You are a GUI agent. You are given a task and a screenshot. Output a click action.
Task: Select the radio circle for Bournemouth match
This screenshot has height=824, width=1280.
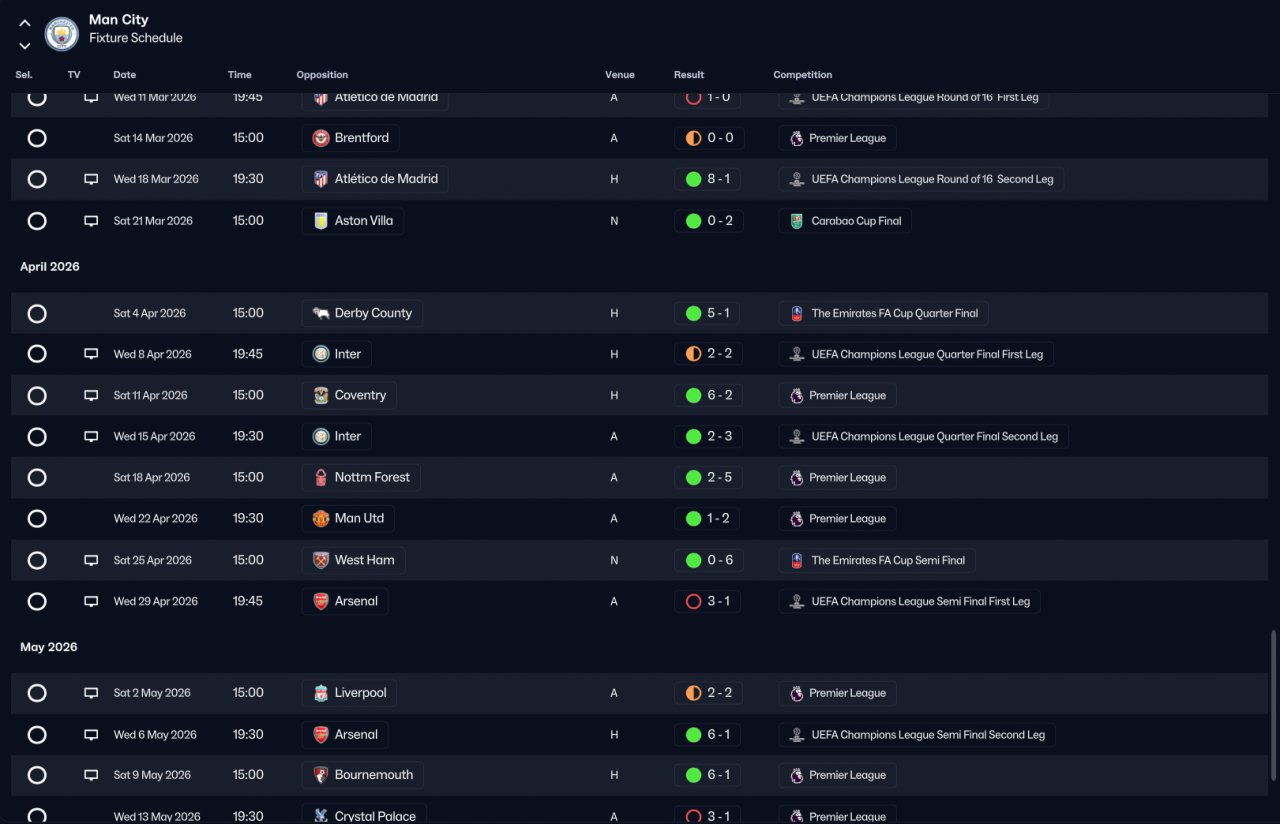coord(37,775)
